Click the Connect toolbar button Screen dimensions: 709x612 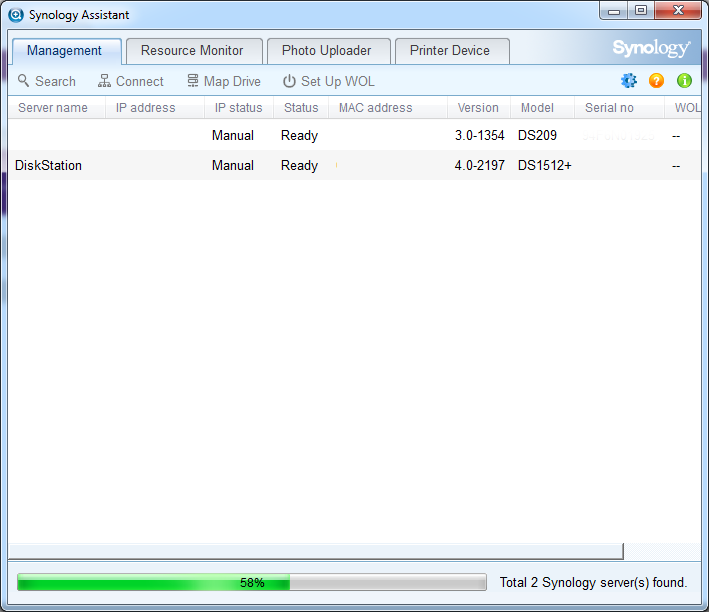click(x=131, y=81)
